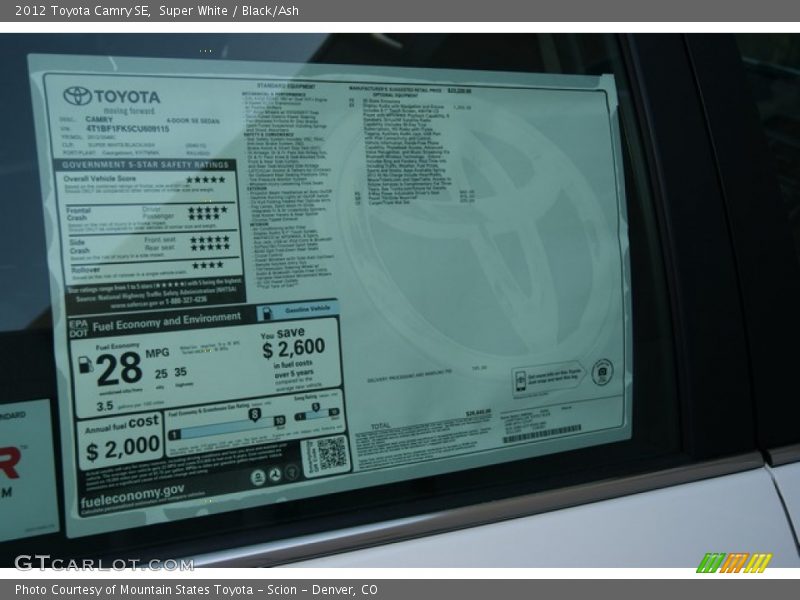
Task: Open the fueleconomy.gov link
Action: click(x=132, y=490)
